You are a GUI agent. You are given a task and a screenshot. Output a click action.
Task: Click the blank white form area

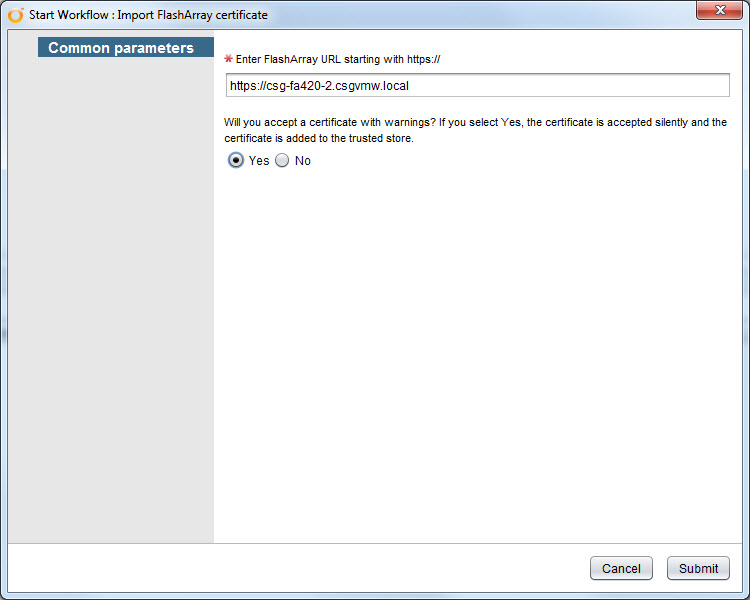coord(477,354)
